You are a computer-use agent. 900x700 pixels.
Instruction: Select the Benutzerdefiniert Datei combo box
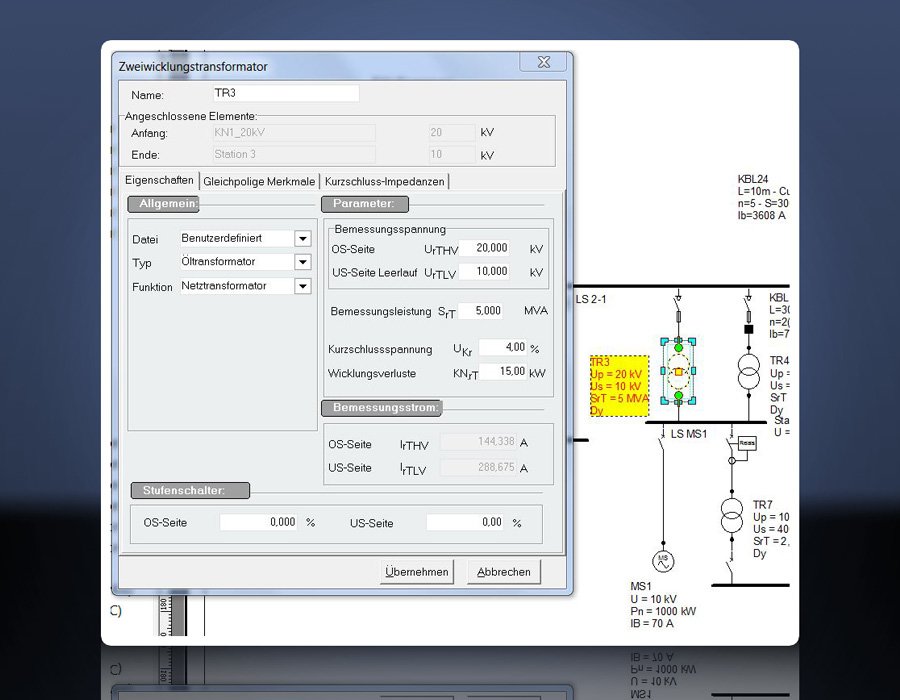(x=245, y=239)
